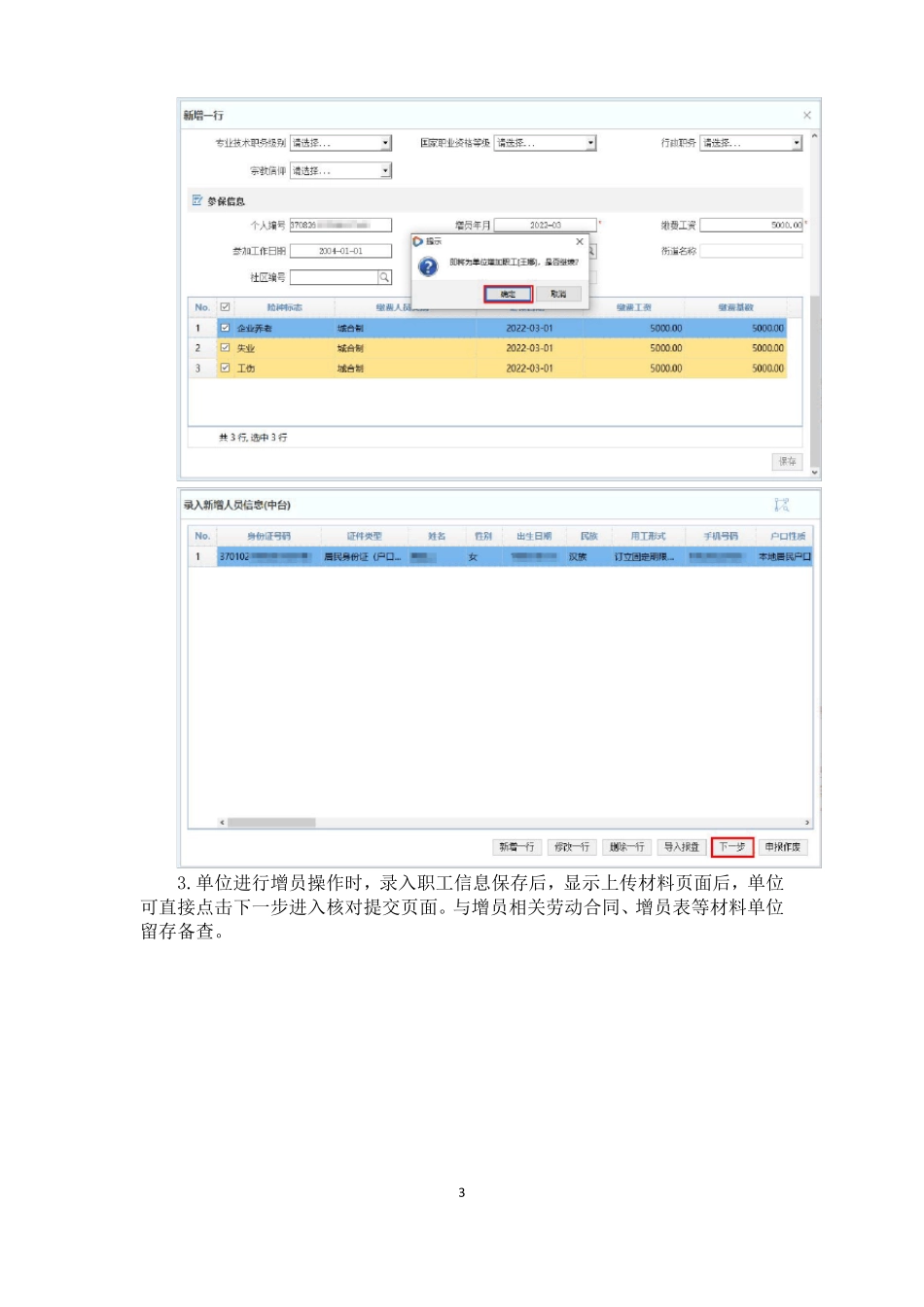Click the 申报作废 button

coord(783,847)
